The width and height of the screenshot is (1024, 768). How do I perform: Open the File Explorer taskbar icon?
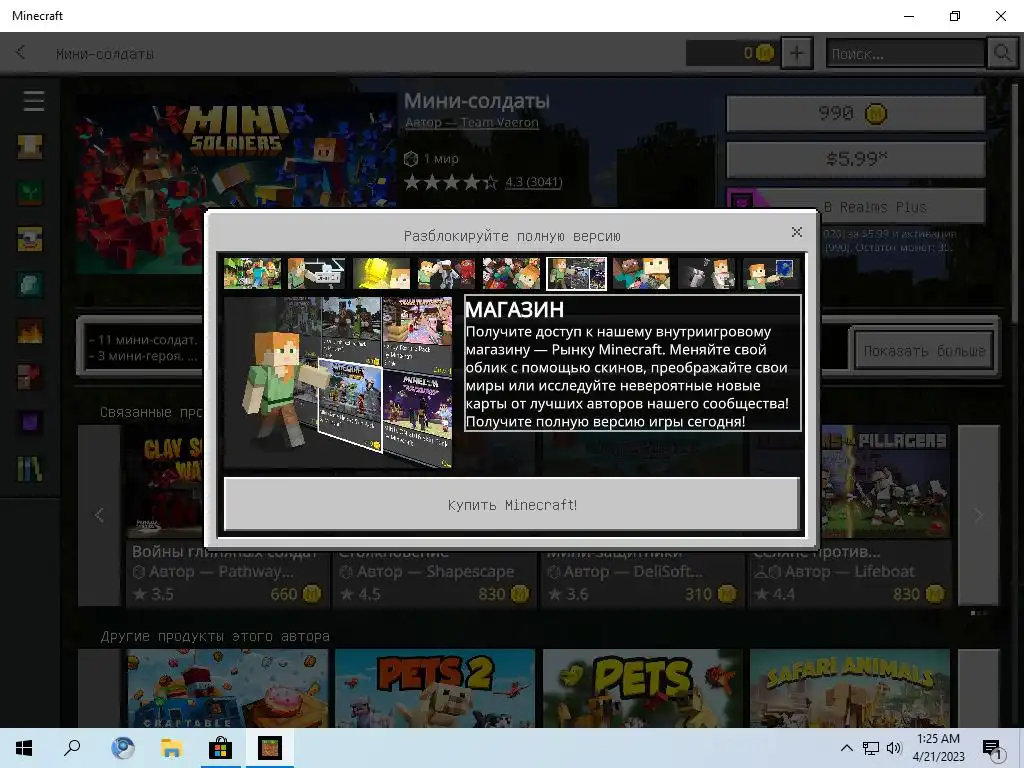172,748
